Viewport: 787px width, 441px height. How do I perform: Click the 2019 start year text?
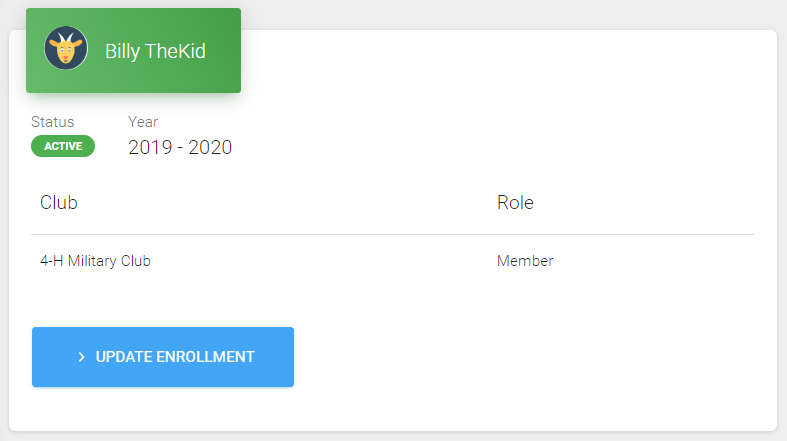click(150, 148)
